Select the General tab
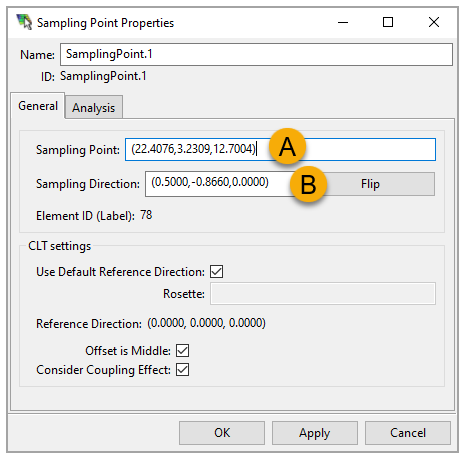Viewport: 464px width, 458px height. pos(38,106)
